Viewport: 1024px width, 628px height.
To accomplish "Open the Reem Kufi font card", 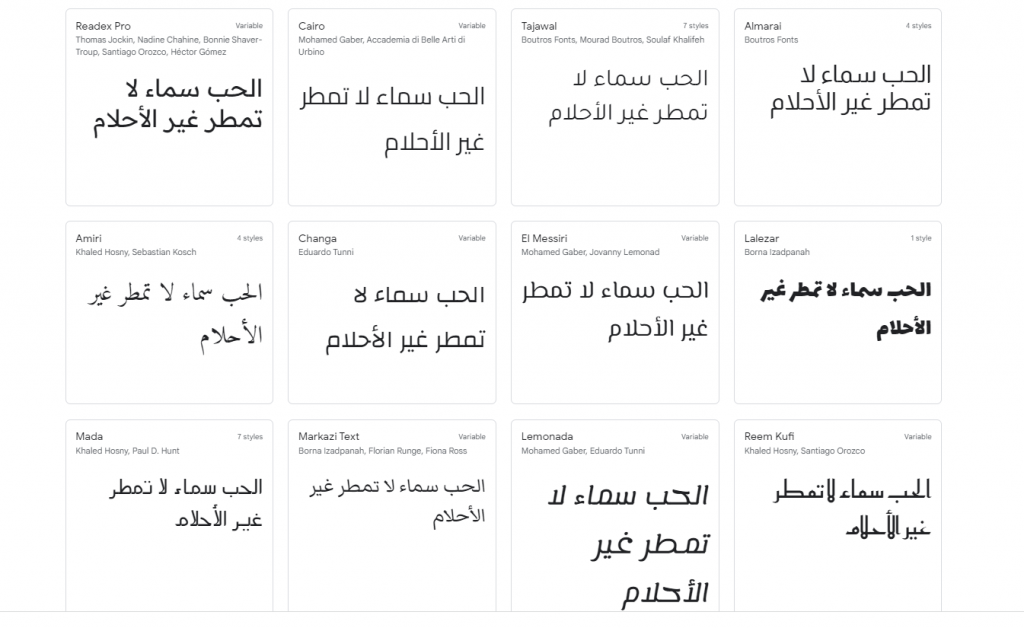I will pos(838,516).
